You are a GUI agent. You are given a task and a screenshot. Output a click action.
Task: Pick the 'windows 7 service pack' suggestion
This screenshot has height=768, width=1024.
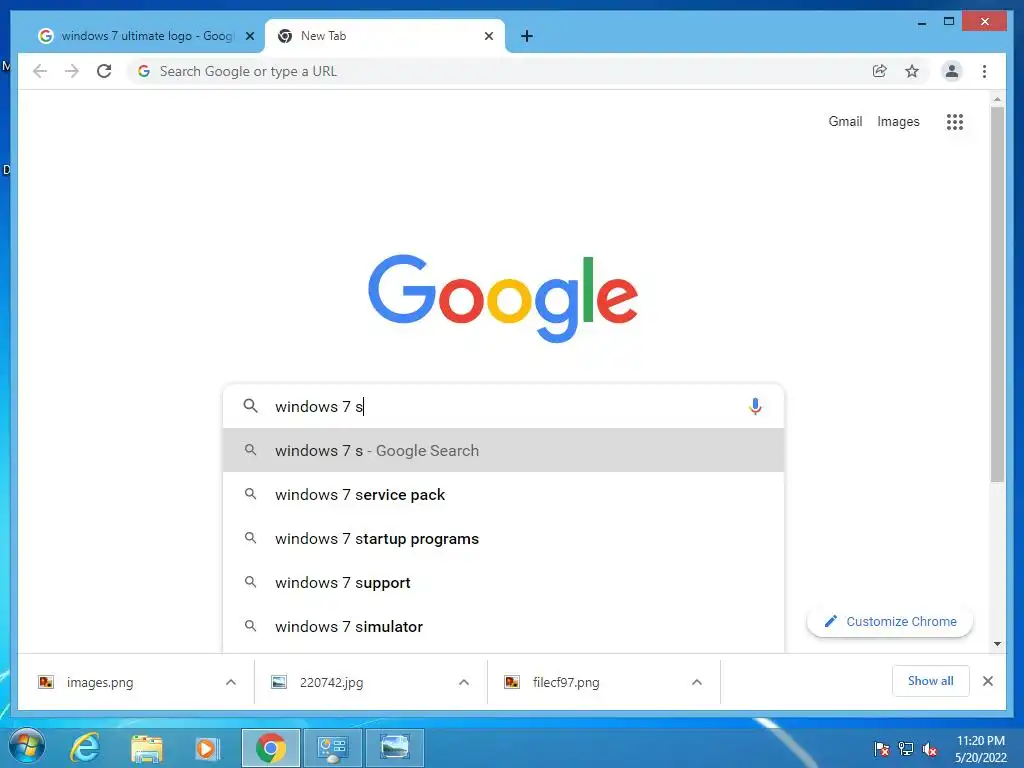point(503,494)
